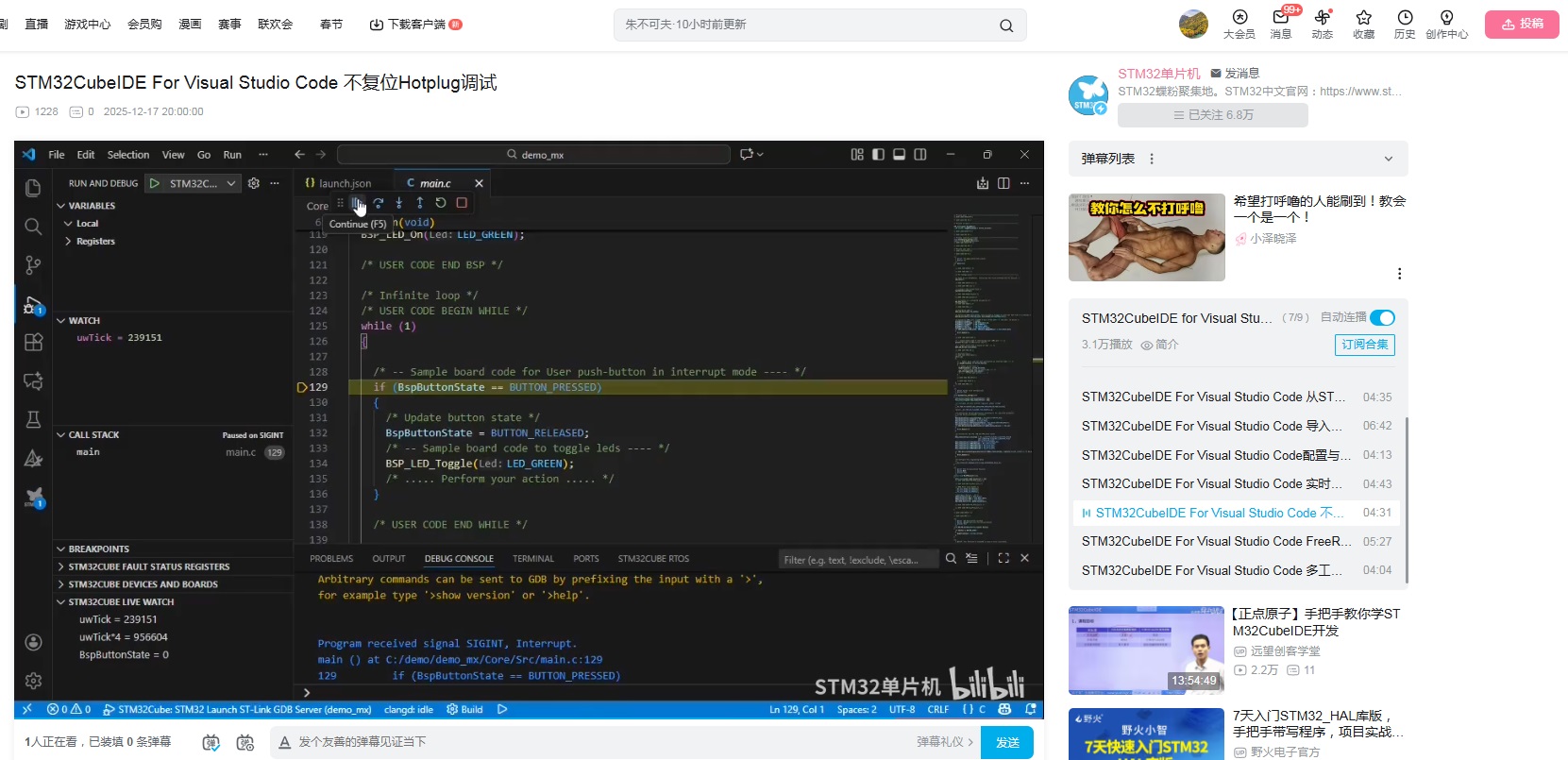Screen dimensions: 1568x760
Task: Open the 历史 watch history icon
Action: [1405, 19]
